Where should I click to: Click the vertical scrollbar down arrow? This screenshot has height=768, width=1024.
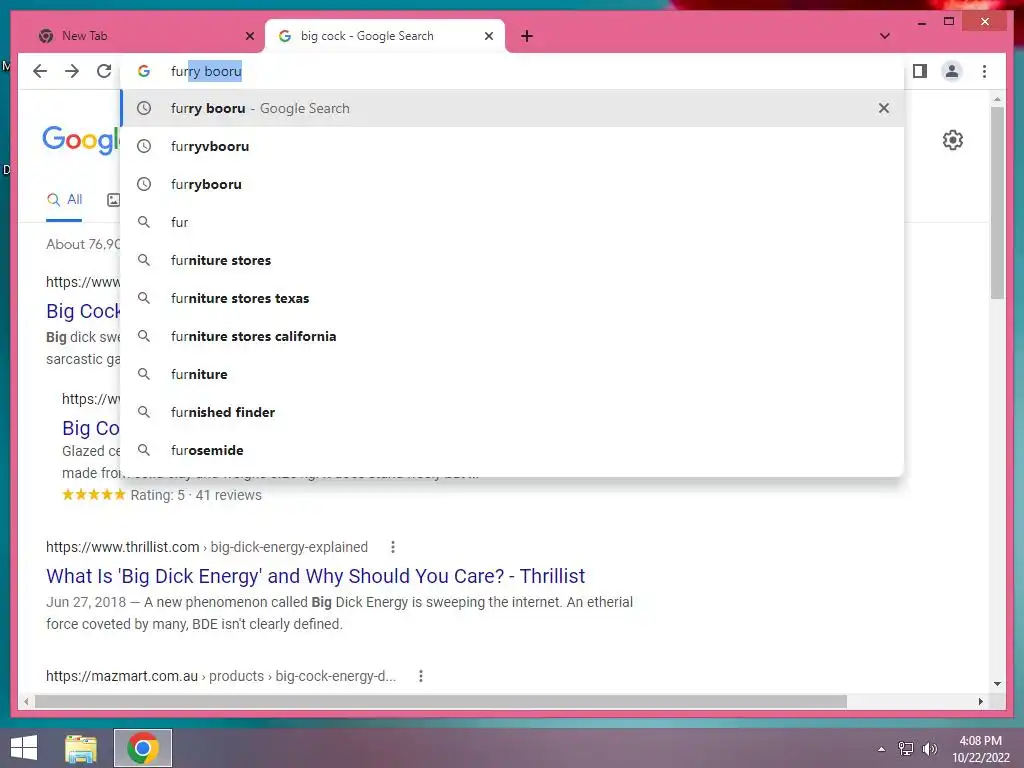pos(997,684)
